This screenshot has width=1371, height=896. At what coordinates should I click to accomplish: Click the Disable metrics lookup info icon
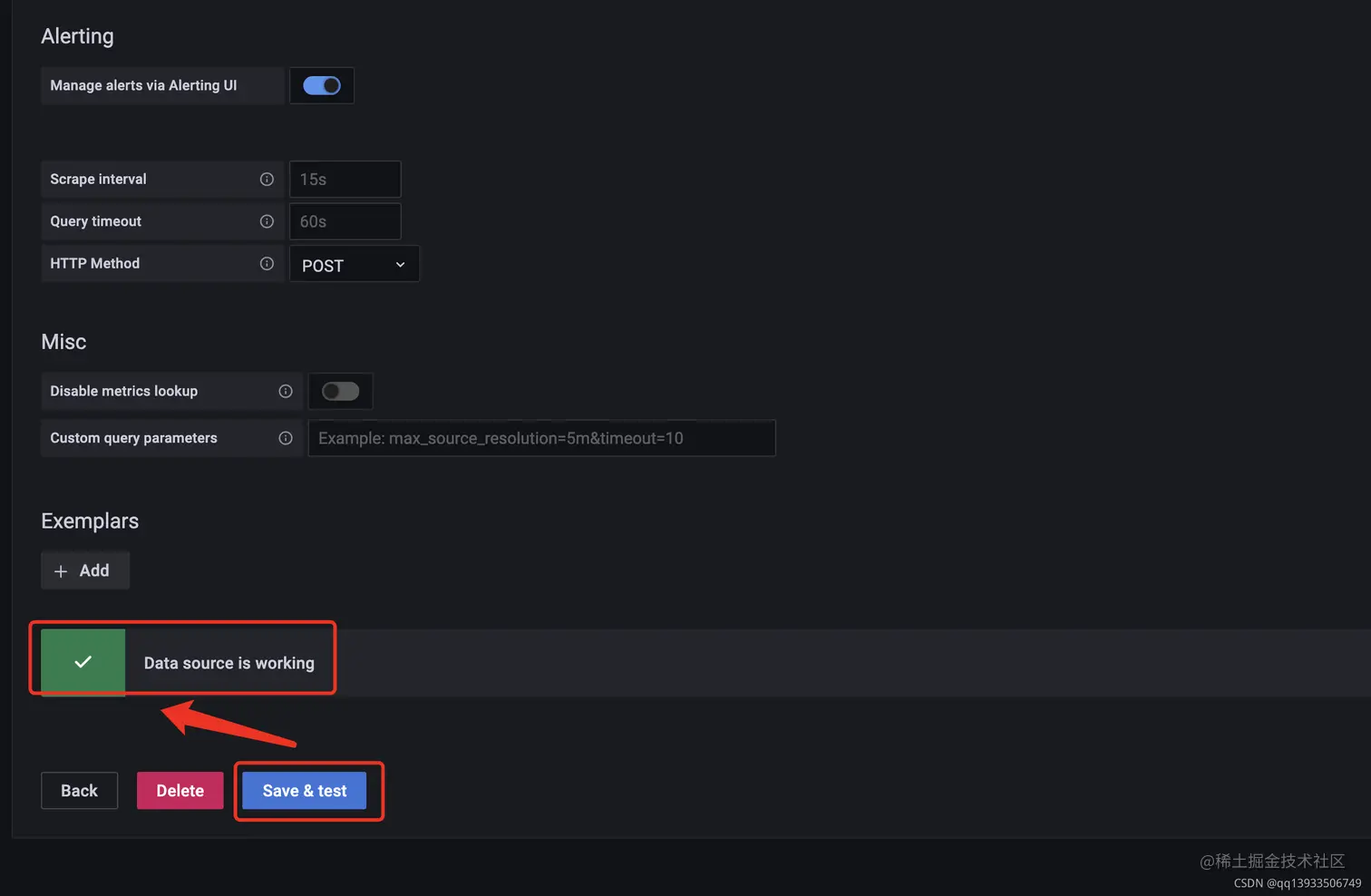(x=286, y=392)
